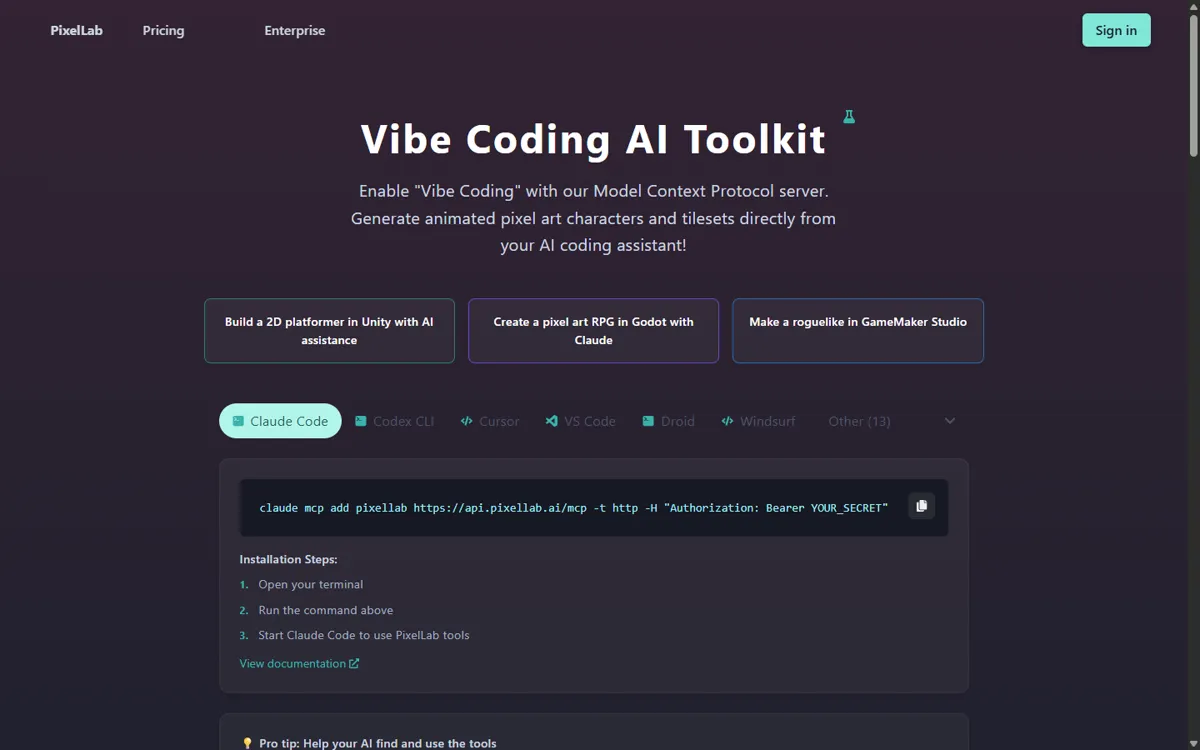
Task: Click the Sign in button
Action: click(x=1116, y=30)
